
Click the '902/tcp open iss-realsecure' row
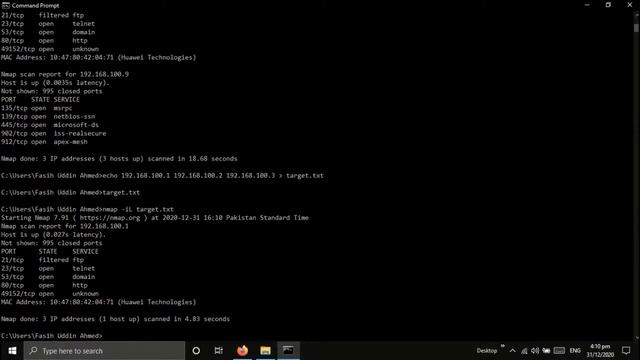[x=53, y=133]
